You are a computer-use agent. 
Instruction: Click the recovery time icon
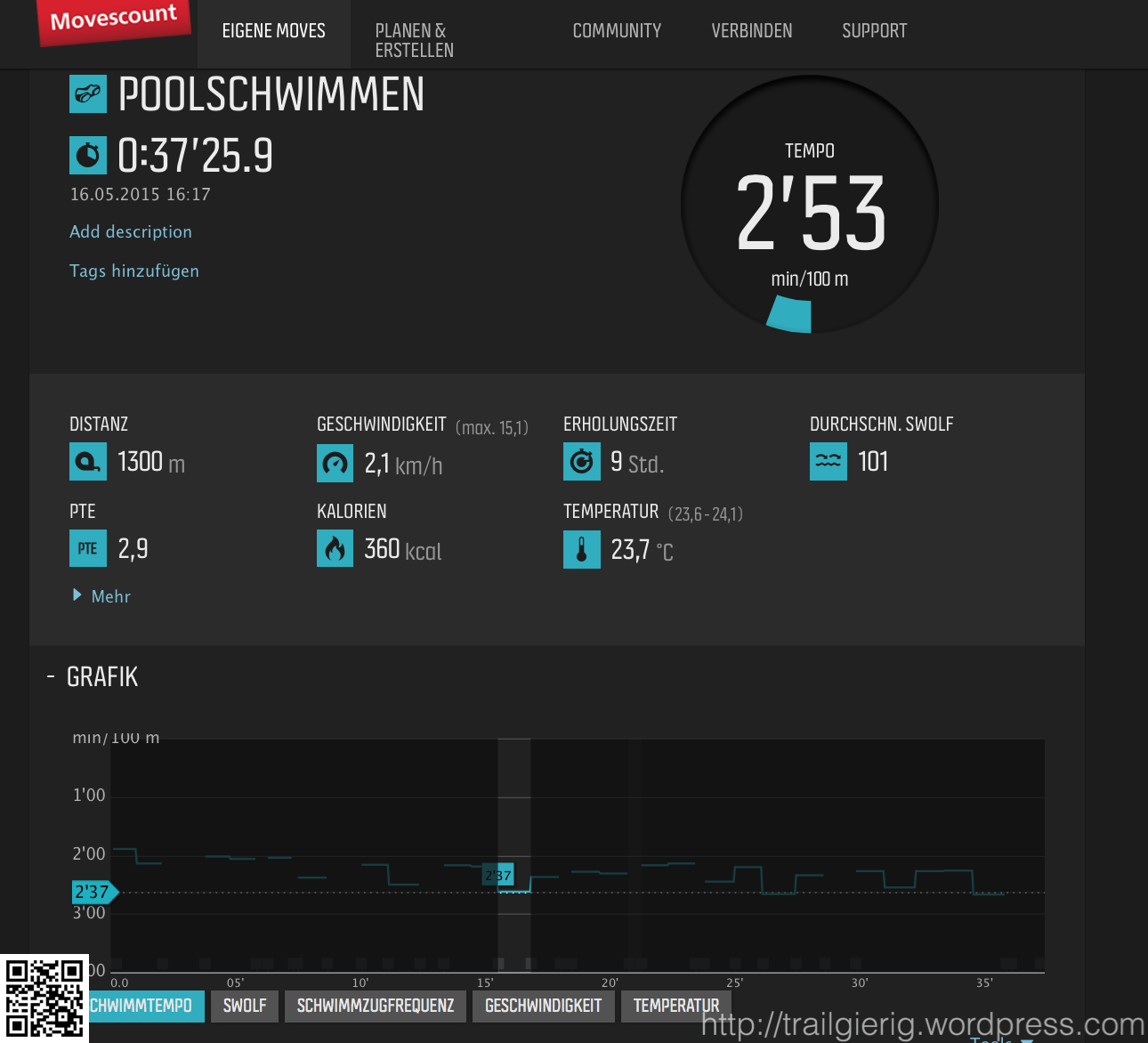point(581,462)
